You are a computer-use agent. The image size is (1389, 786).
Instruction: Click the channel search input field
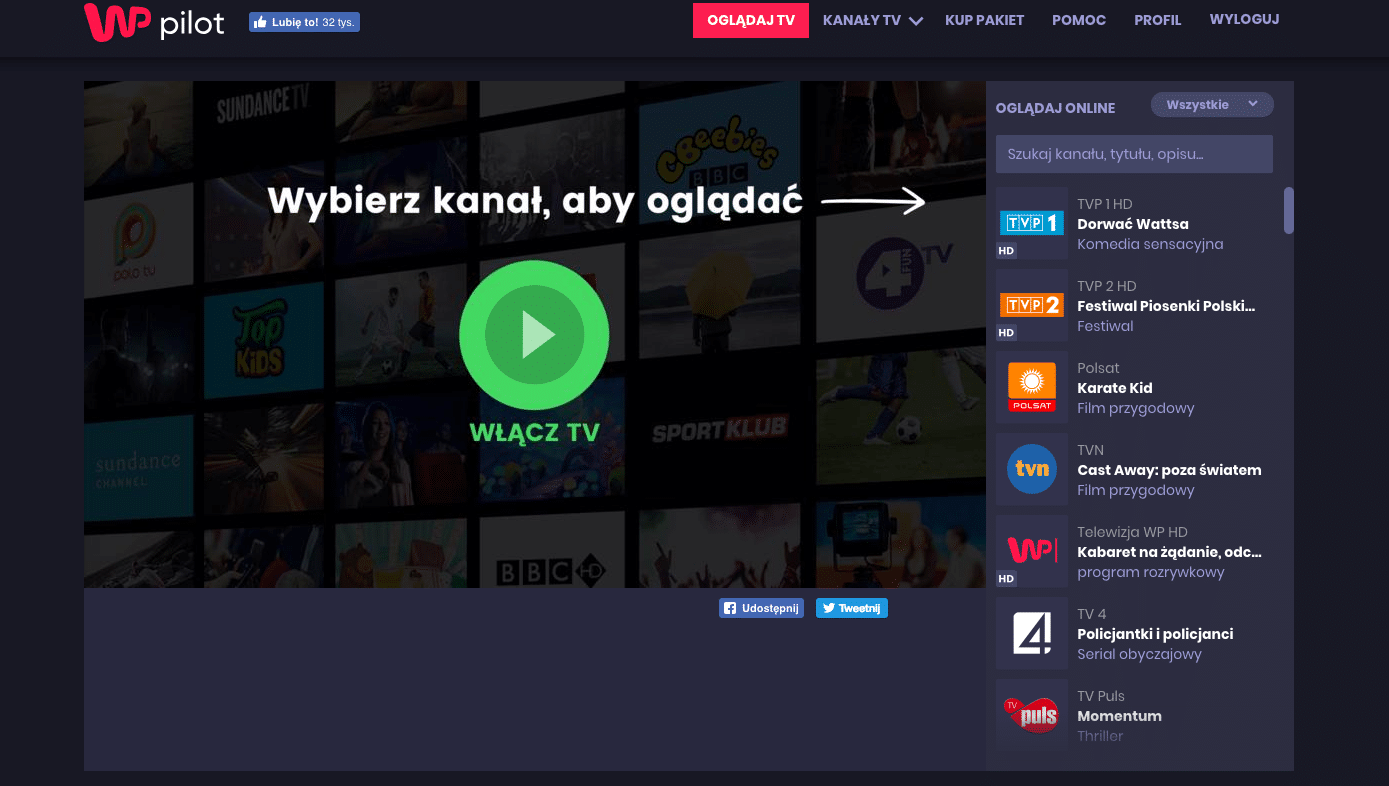[1134, 154]
